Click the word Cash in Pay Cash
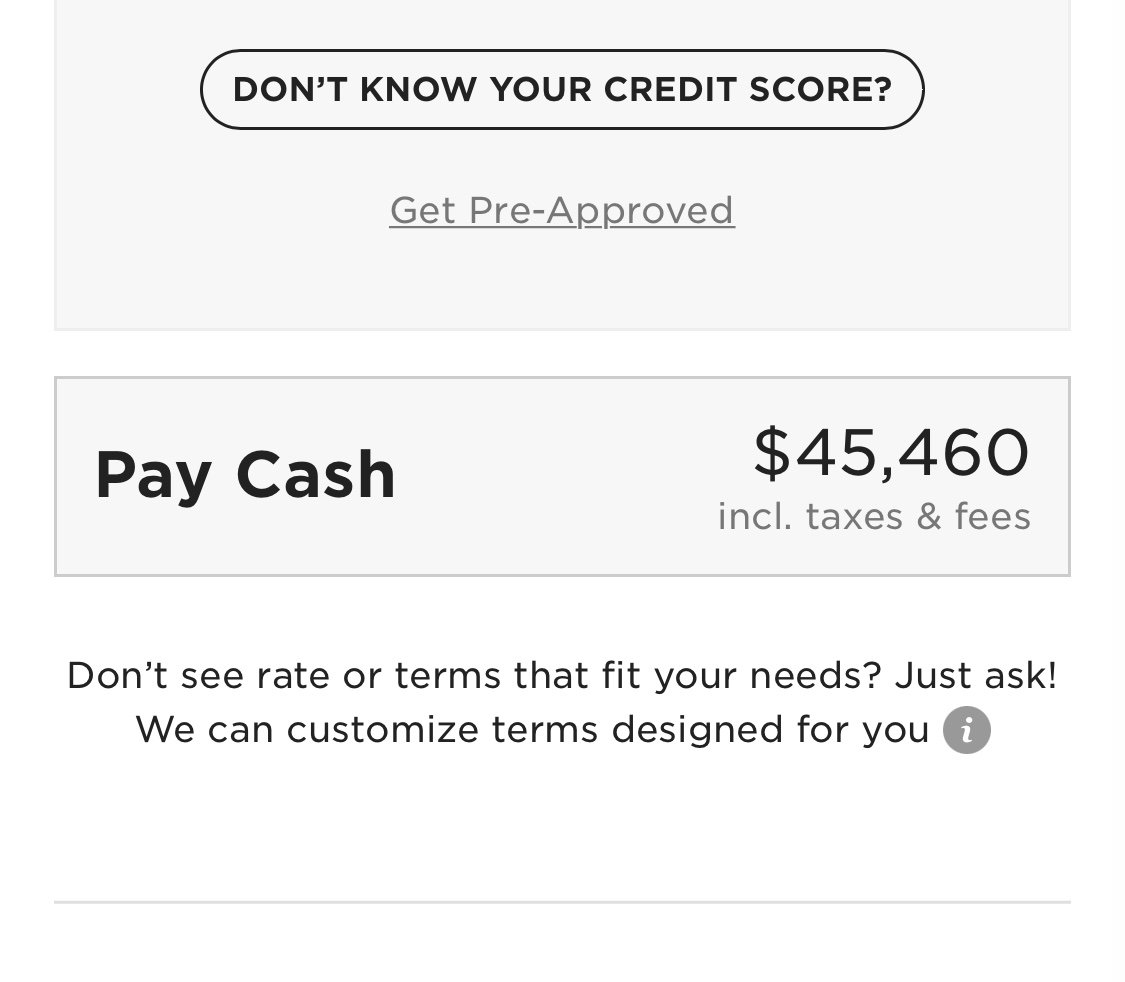The width and height of the screenshot is (1125, 982). [x=316, y=475]
